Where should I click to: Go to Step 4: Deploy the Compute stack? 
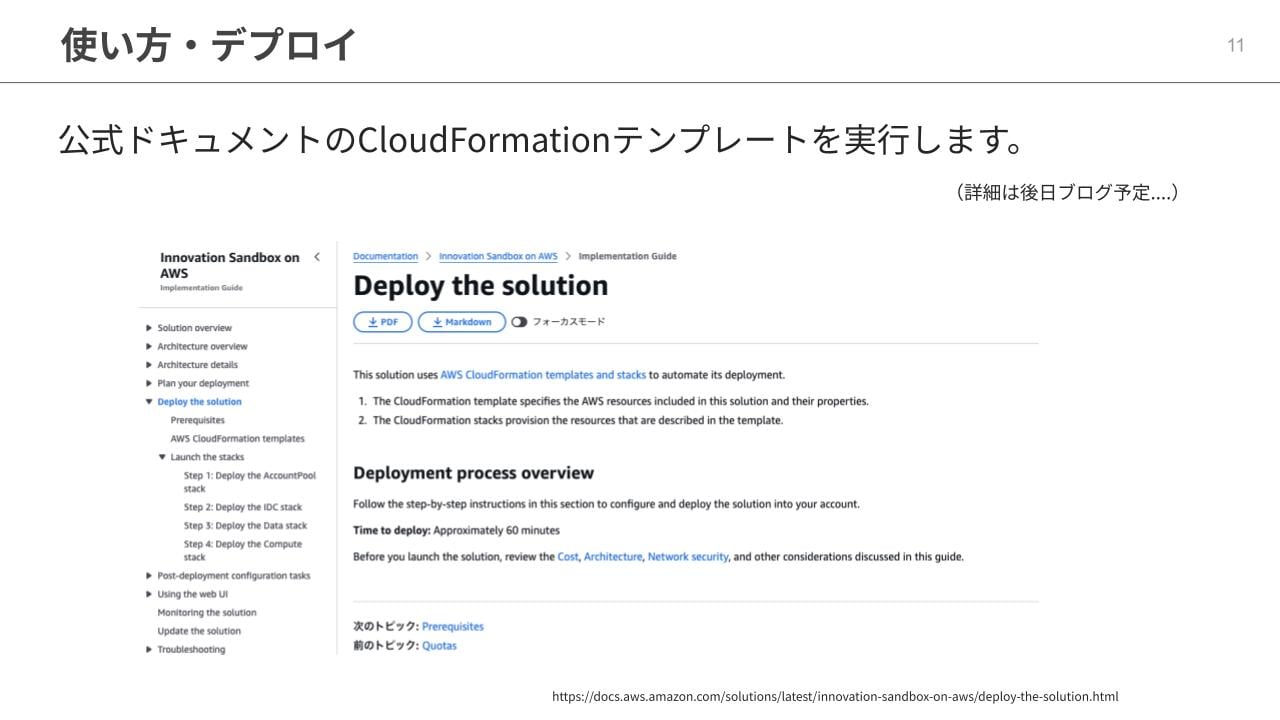click(243, 551)
